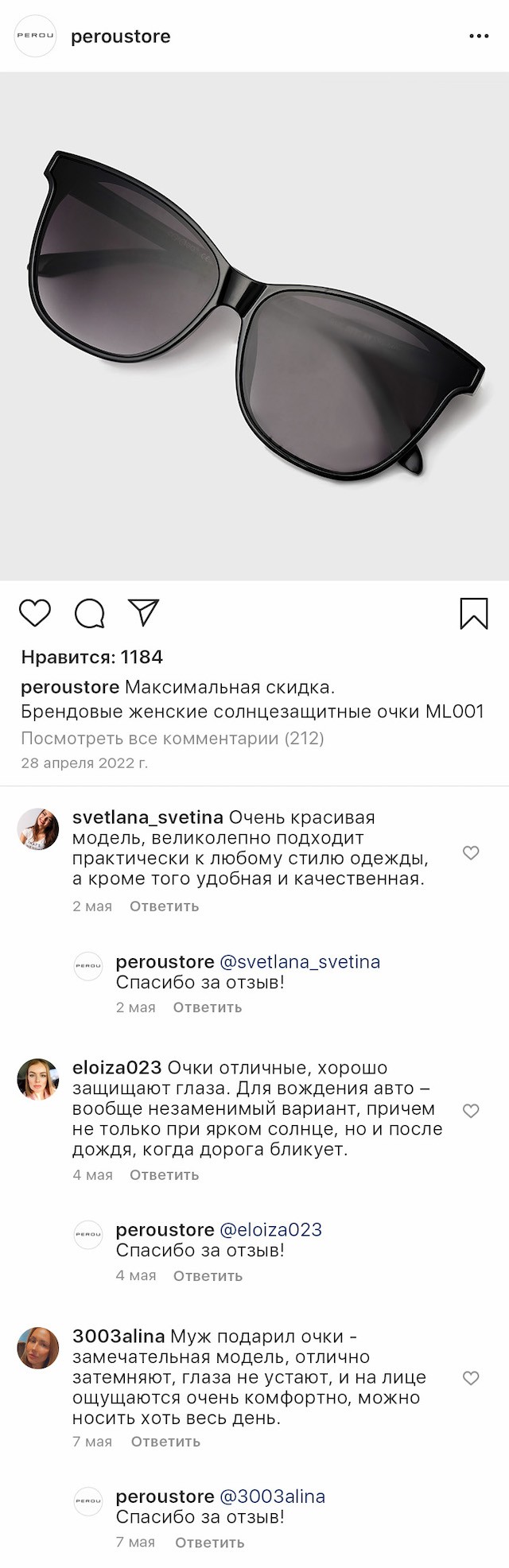The width and height of the screenshot is (509, 1568).
Task: Open the @eloiza023 mention link
Action: click(270, 1230)
